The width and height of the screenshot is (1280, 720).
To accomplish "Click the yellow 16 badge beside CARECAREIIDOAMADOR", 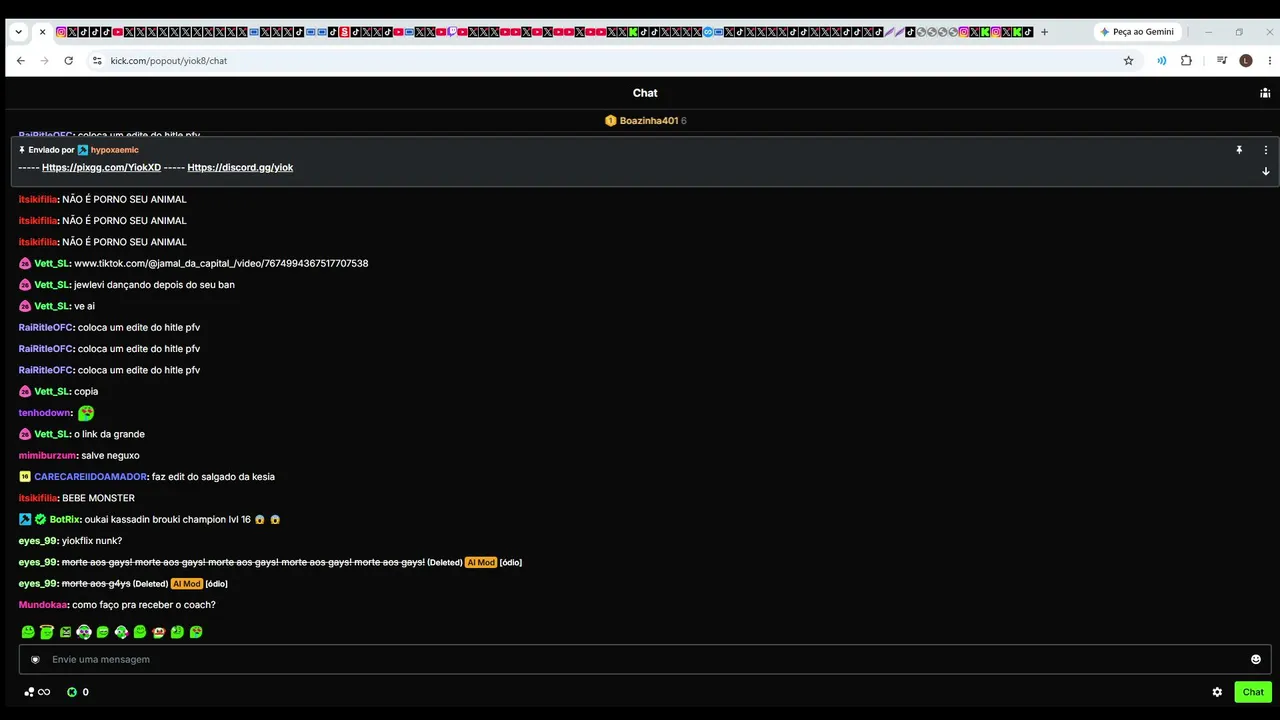I will 25,477.
